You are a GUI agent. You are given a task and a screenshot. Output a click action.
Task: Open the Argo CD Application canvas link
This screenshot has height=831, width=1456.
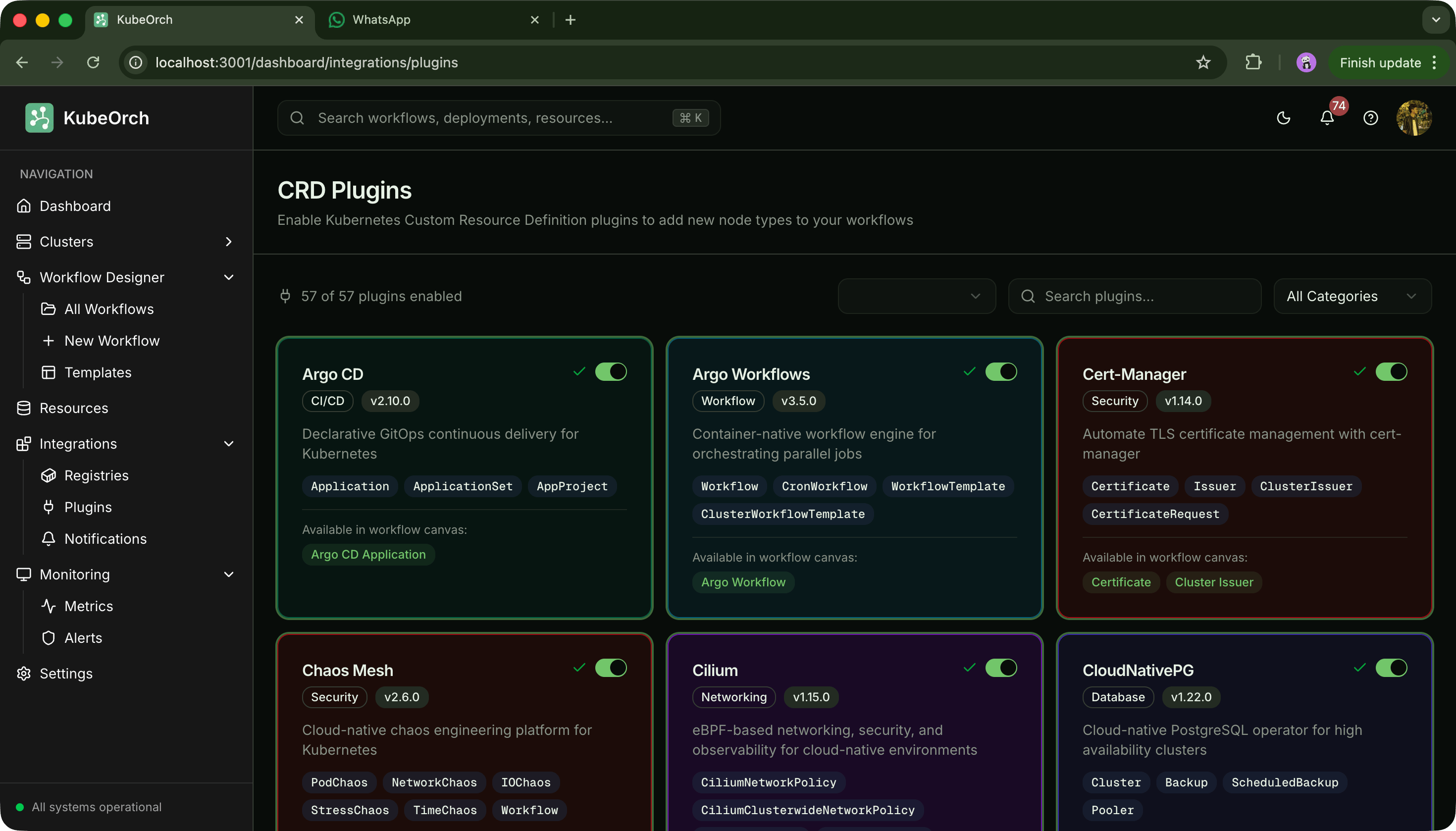(368, 554)
